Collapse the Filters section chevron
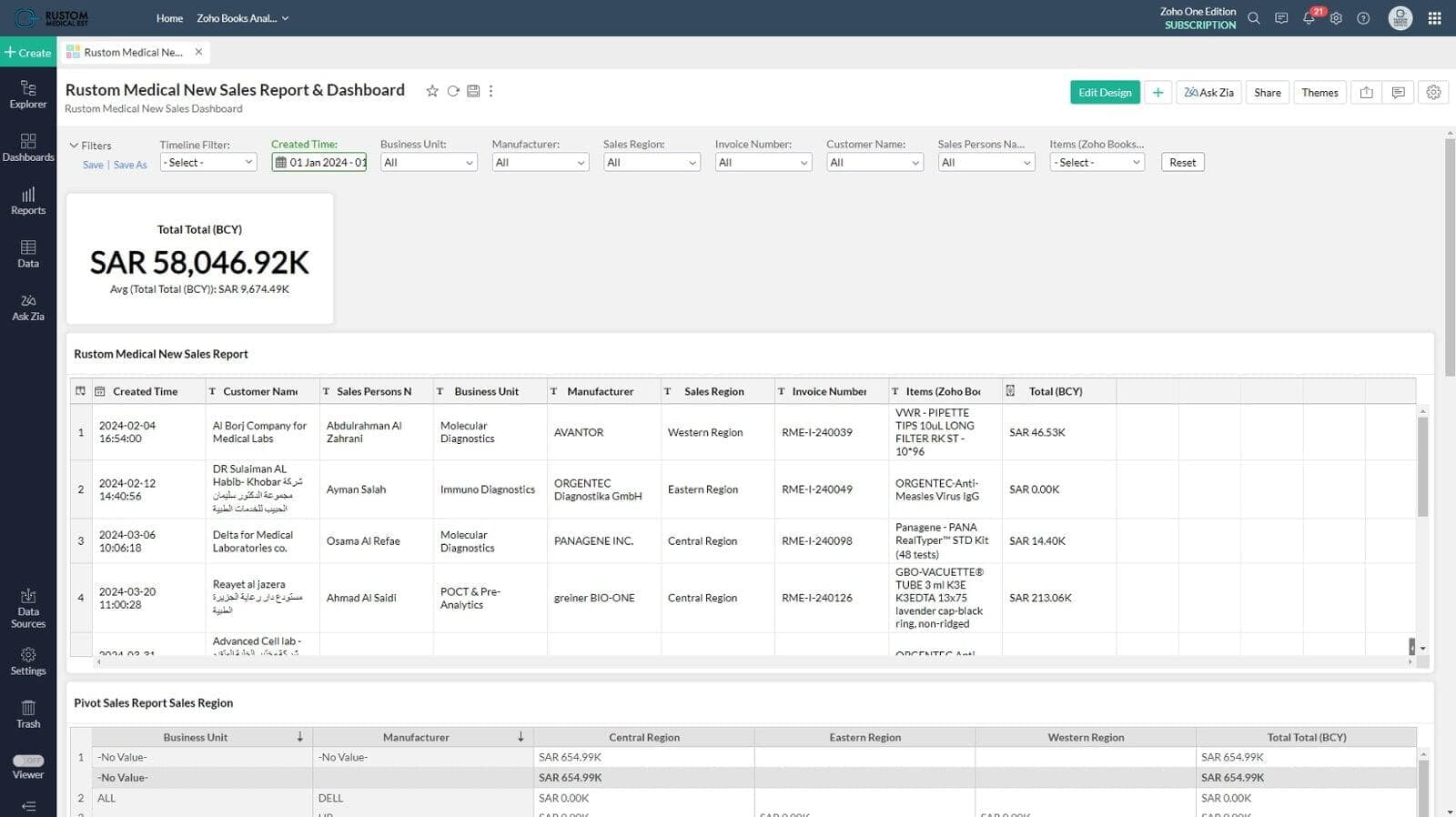This screenshot has width=1456, height=817. pos(74,146)
